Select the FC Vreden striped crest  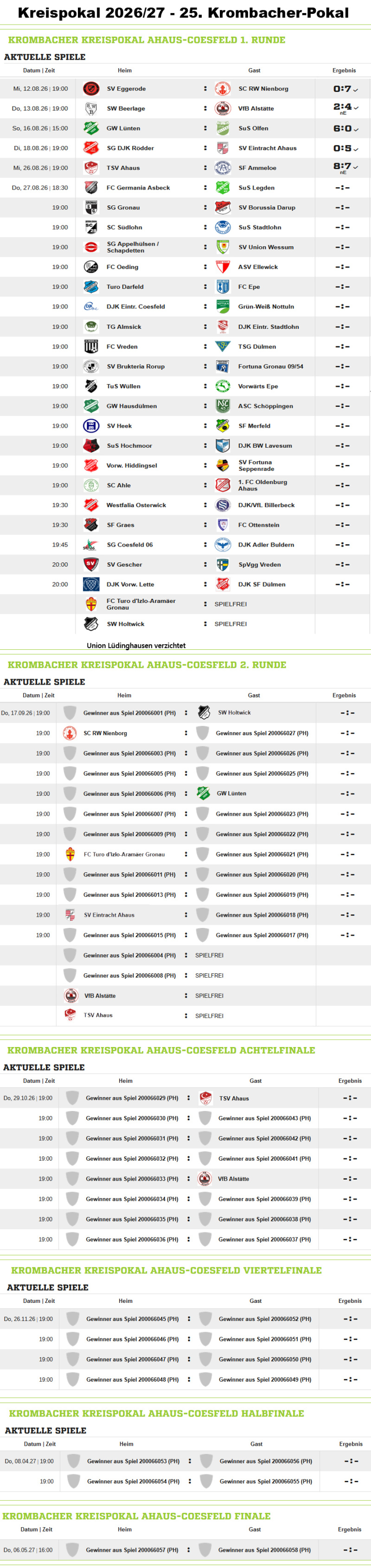[91, 347]
